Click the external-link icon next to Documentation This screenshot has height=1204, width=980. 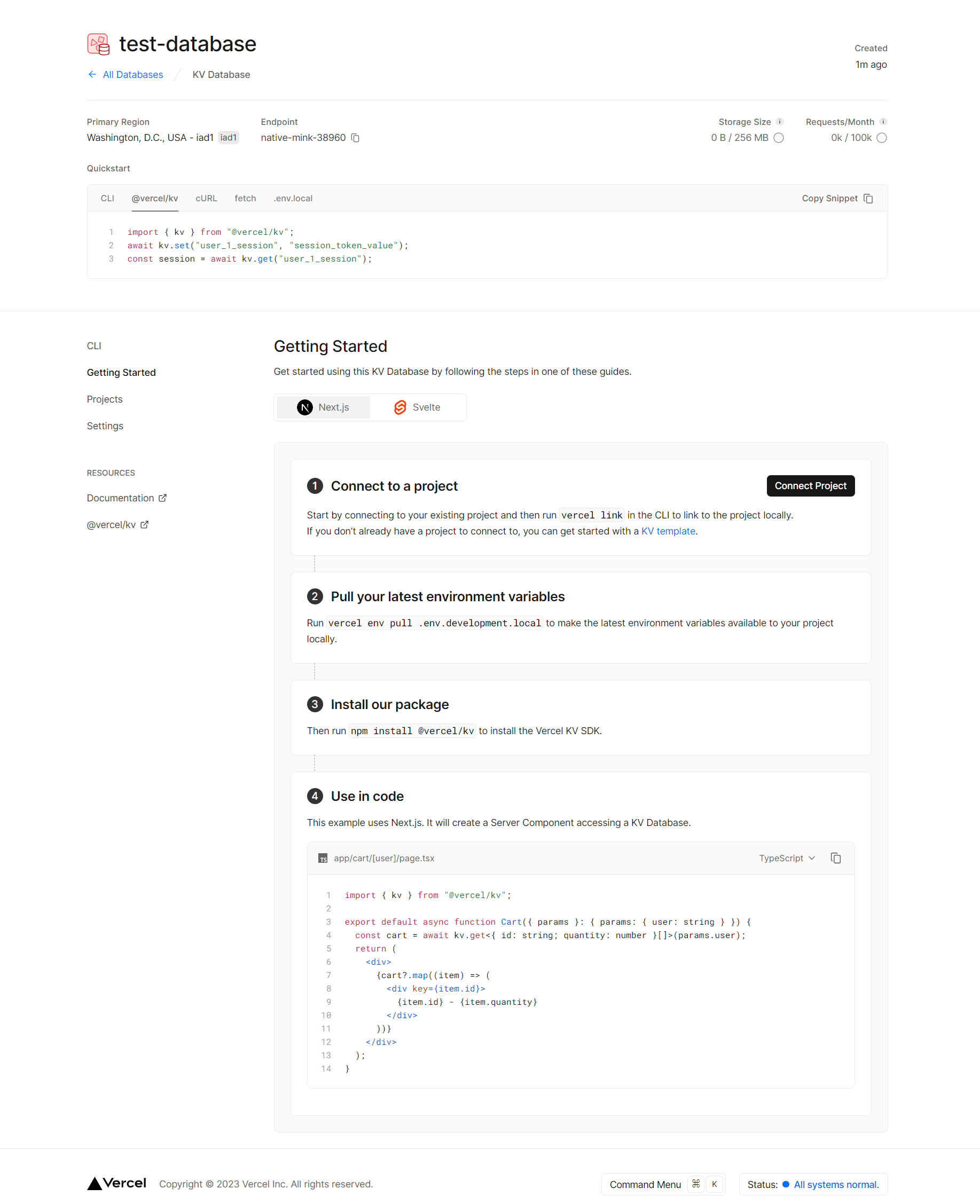coord(162,498)
